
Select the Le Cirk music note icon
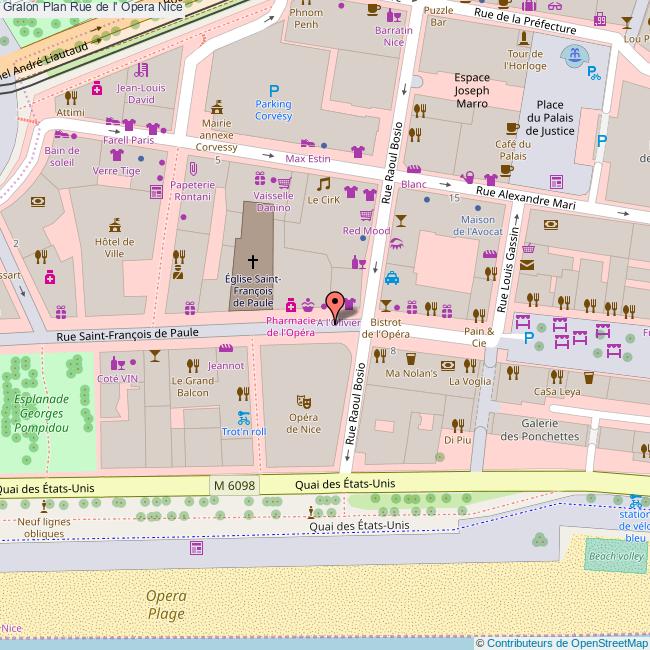(x=324, y=184)
